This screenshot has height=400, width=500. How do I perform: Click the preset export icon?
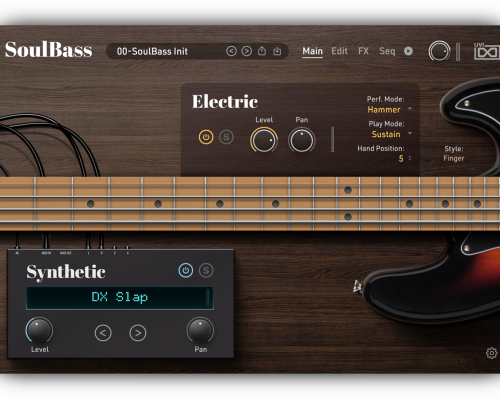[262, 51]
